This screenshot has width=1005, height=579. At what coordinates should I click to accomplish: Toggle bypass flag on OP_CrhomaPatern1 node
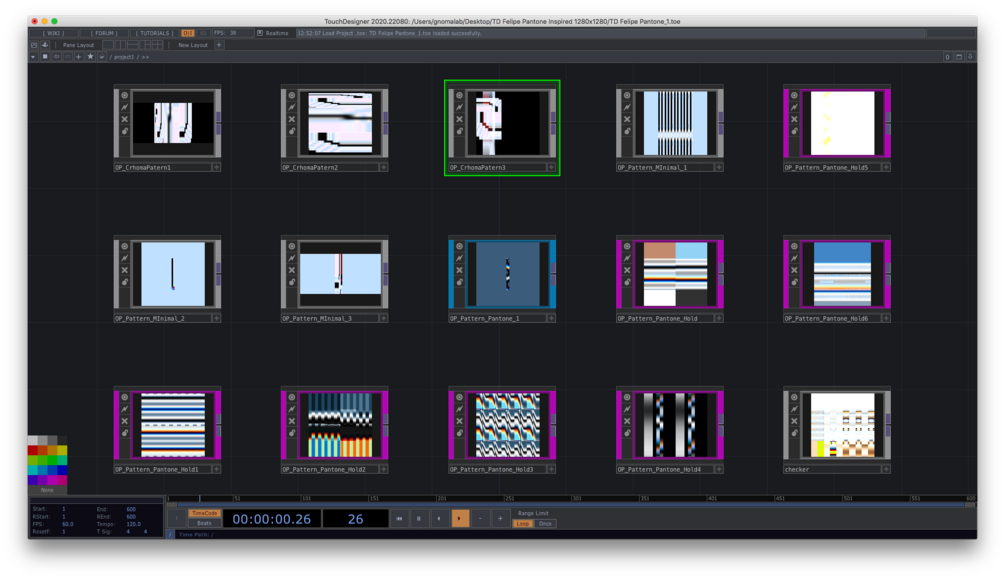[x=124, y=119]
